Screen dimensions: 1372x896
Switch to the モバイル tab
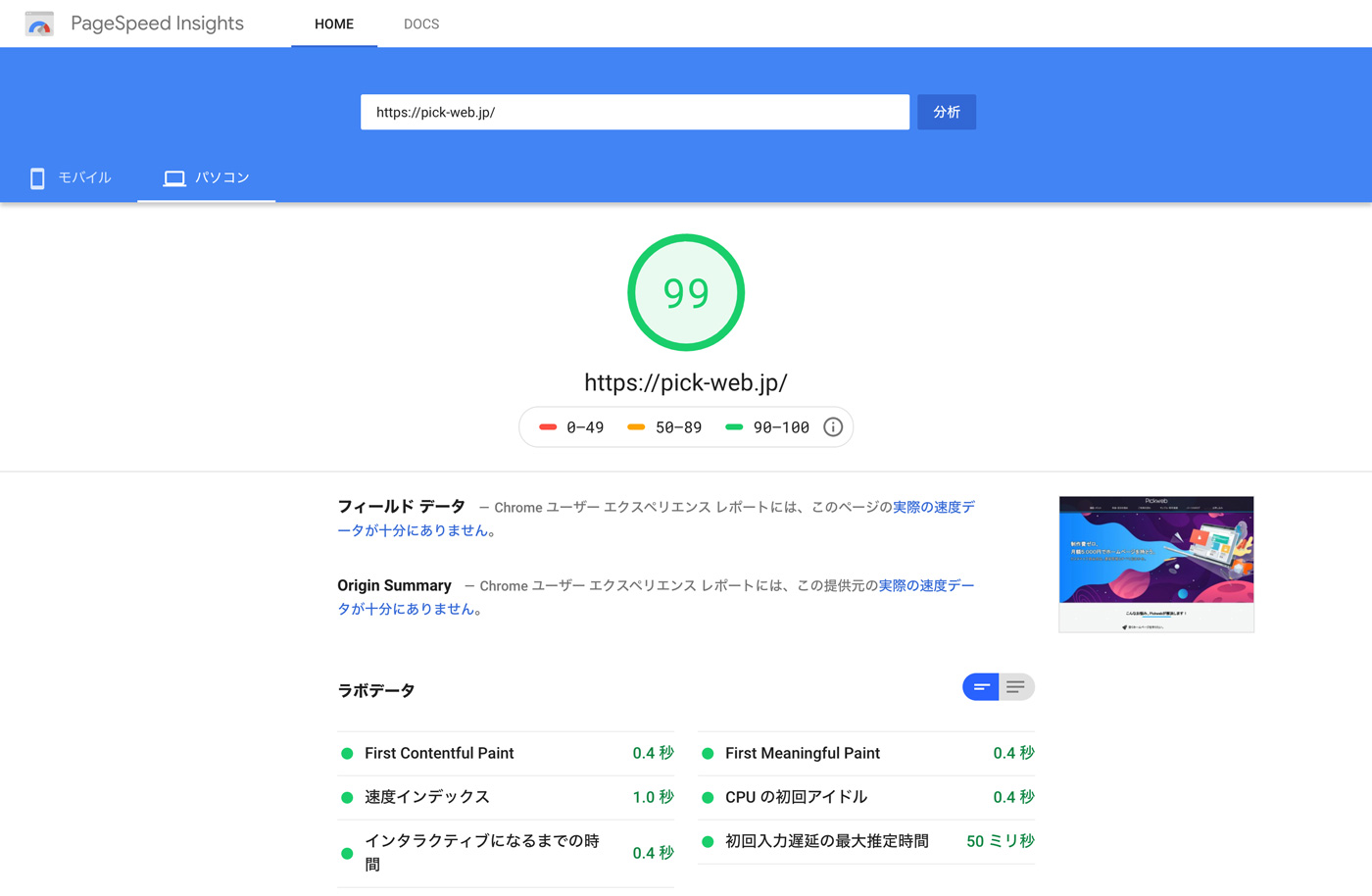[70, 177]
